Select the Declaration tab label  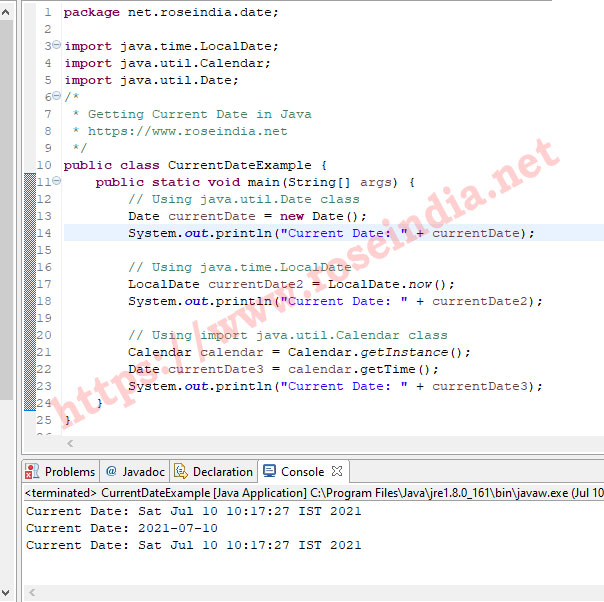pos(222,471)
